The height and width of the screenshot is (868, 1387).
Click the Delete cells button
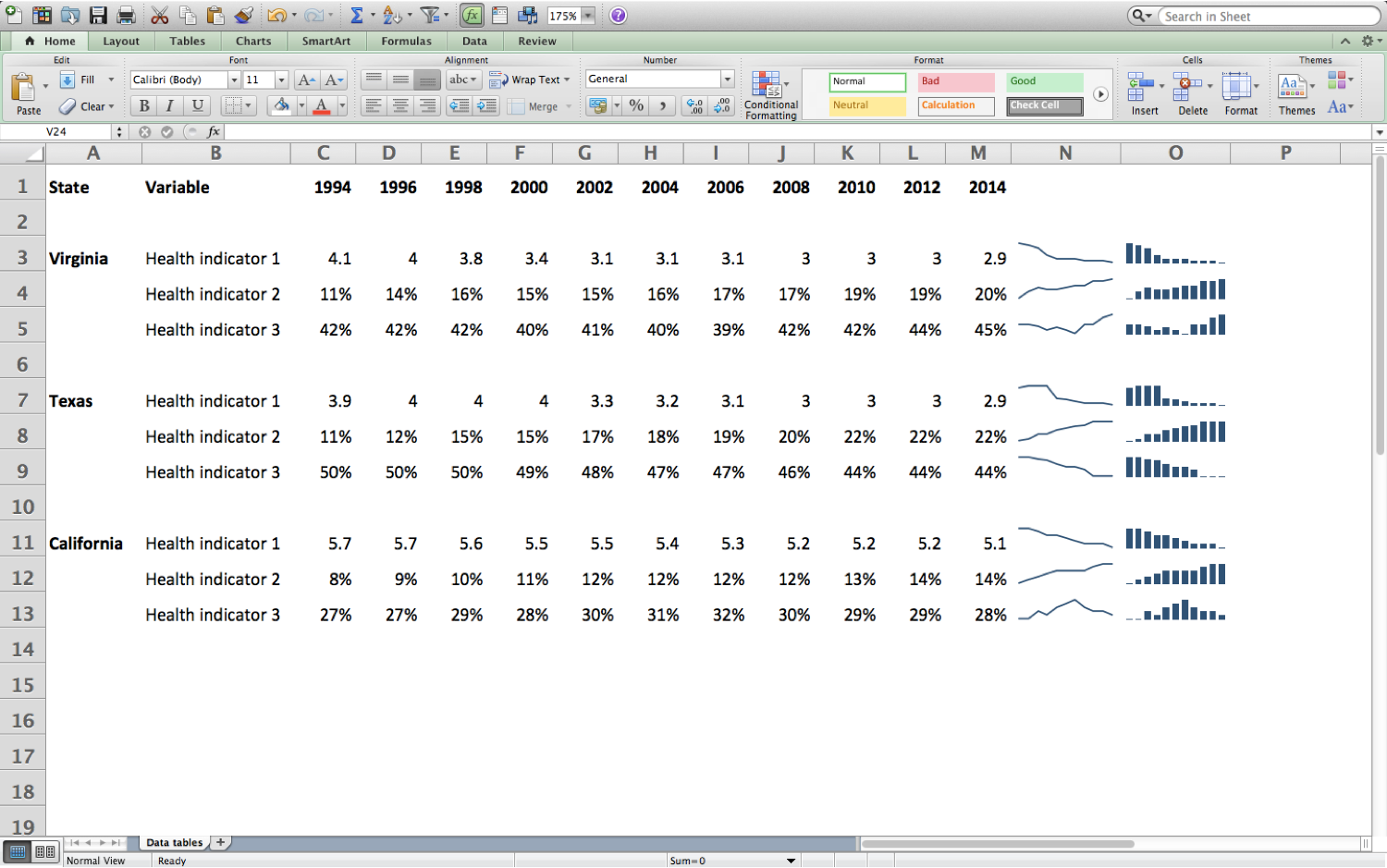click(1193, 95)
